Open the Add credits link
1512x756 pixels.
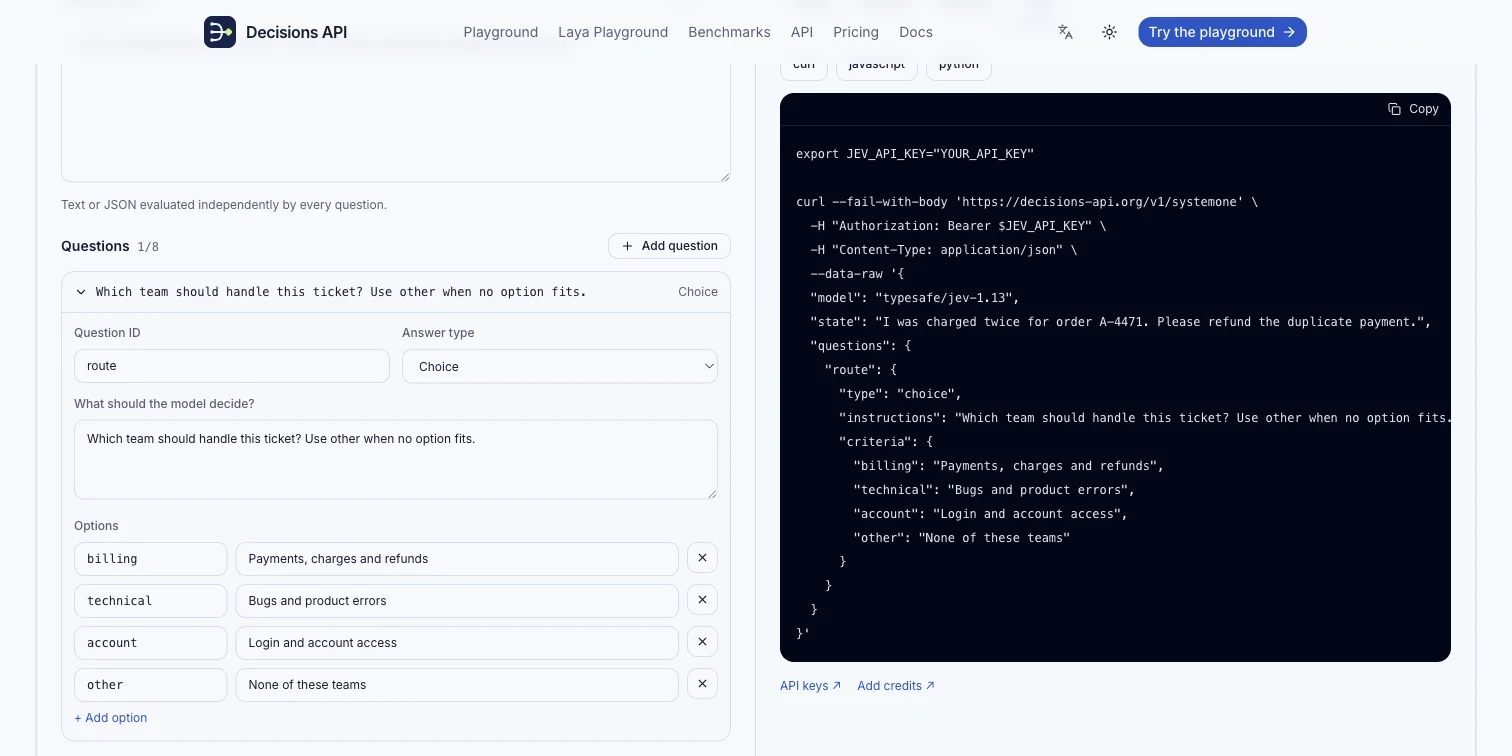coord(896,686)
